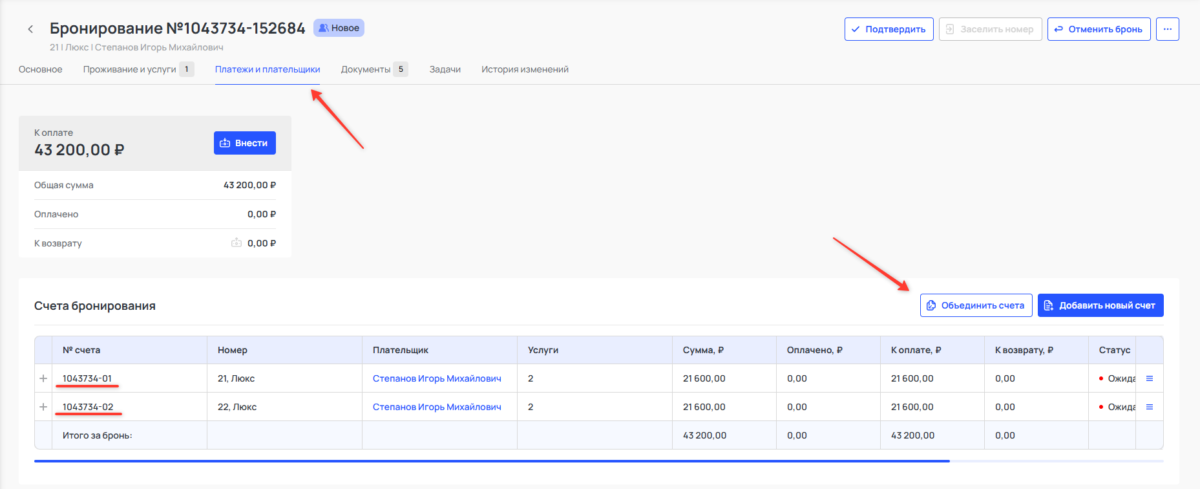This screenshot has height=489, width=1200.
Task: Click the Подтвердить button
Action: [x=889, y=29]
